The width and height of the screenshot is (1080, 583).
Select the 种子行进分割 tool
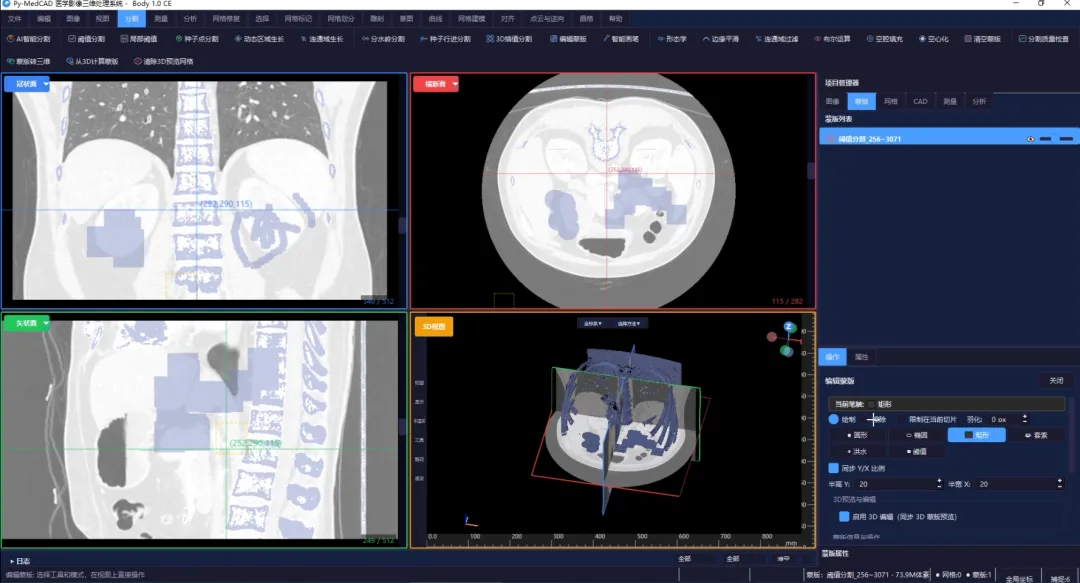point(445,39)
